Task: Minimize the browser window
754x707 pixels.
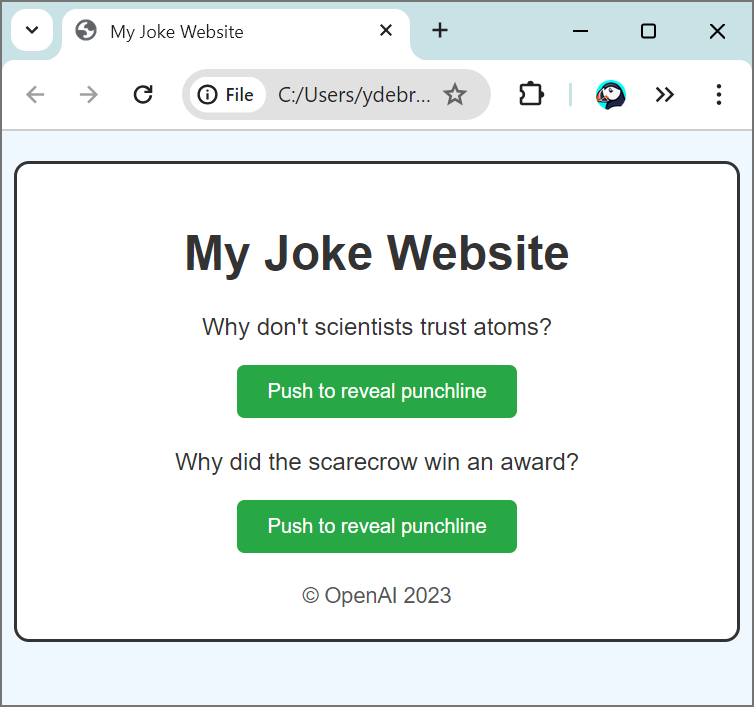Action: click(x=580, y=31)
